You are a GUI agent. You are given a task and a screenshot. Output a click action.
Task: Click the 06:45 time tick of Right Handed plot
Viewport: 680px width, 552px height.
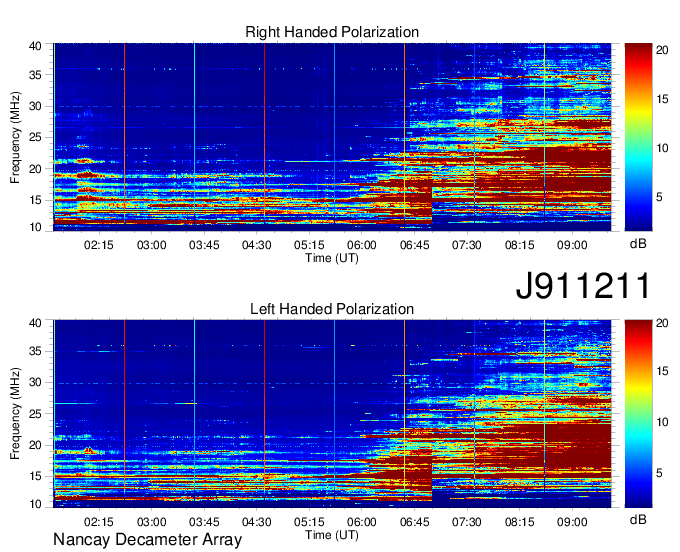click(414, 245)
